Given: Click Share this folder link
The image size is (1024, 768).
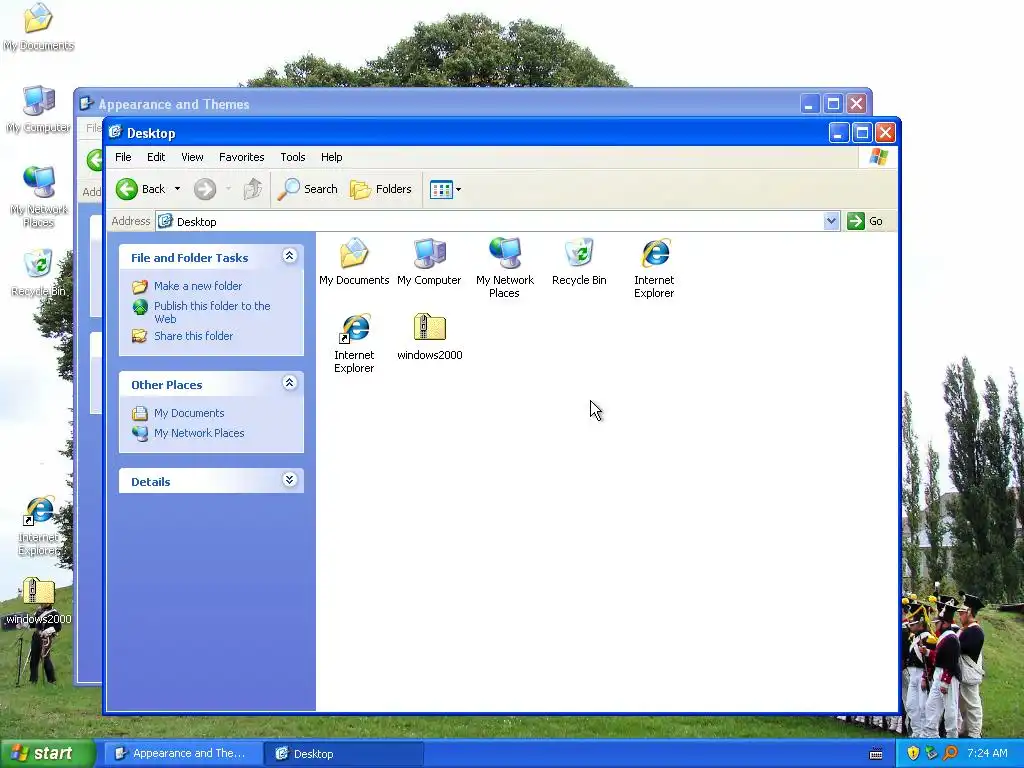Looking at the screenshot, I should tap(193, 336).
